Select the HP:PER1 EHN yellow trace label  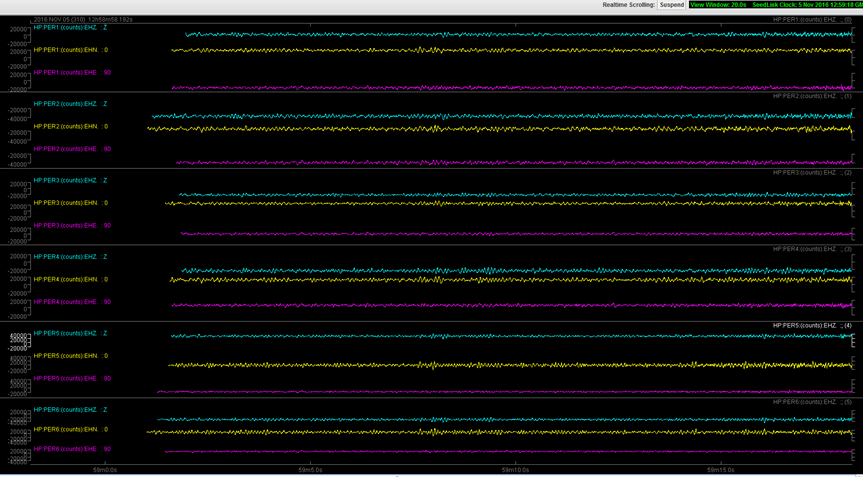tap(70, 50)
